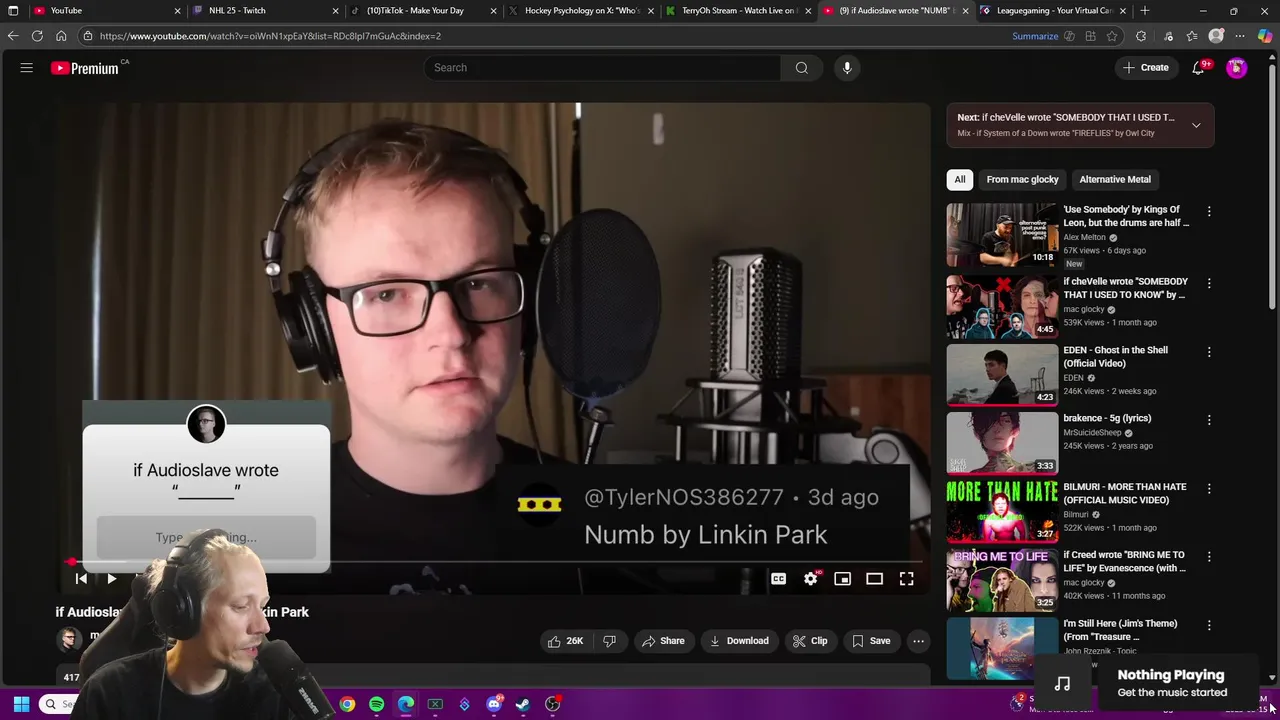Click the Audioslave wrote fill-in card input
Screen dimensions: 1280x720
(206, 538)
